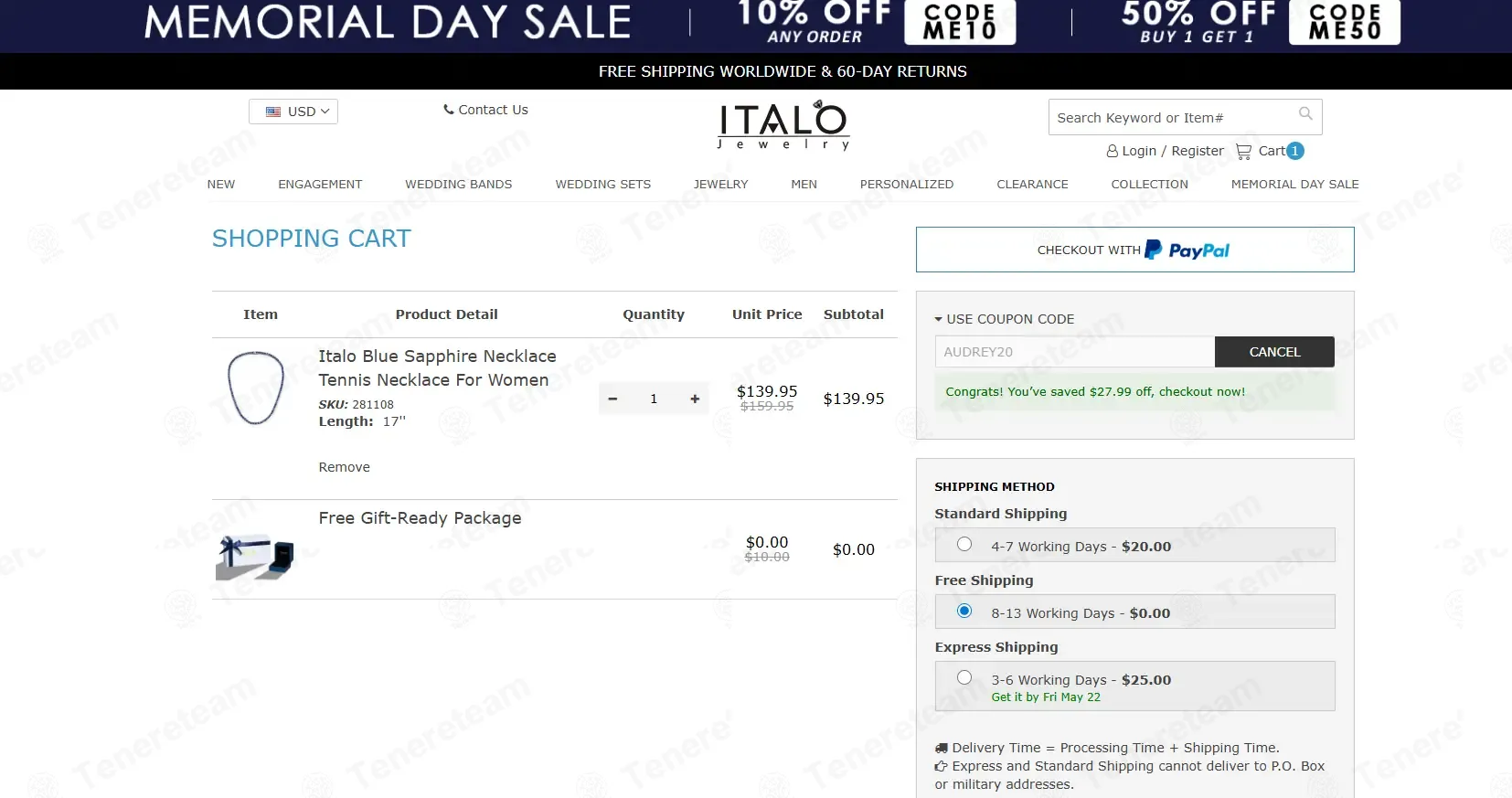Click the struck-through price $159.95
This screenshot has height=798, width=1512.
pos(767,407)
